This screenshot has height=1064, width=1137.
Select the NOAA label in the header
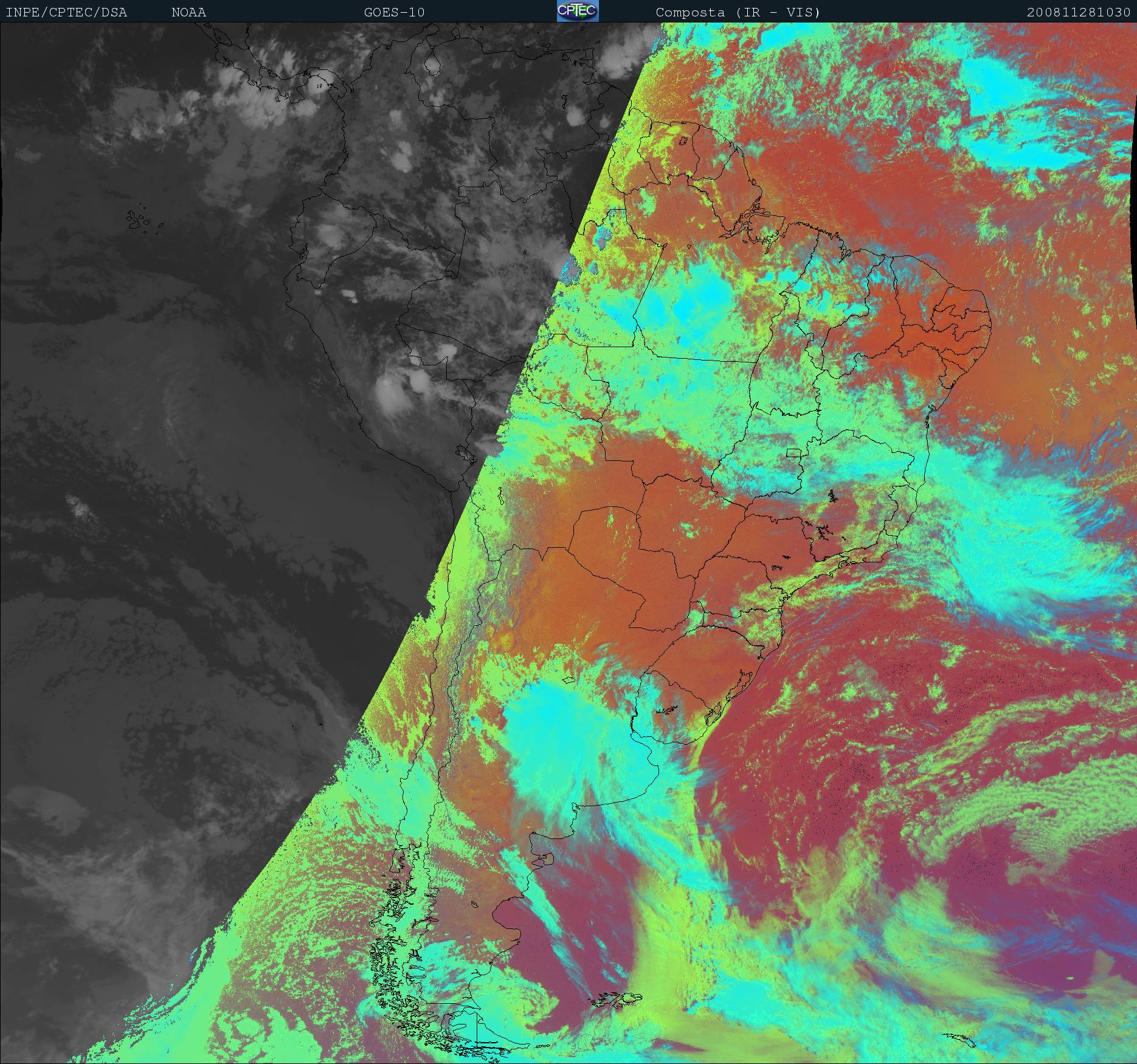coord(188,12)
